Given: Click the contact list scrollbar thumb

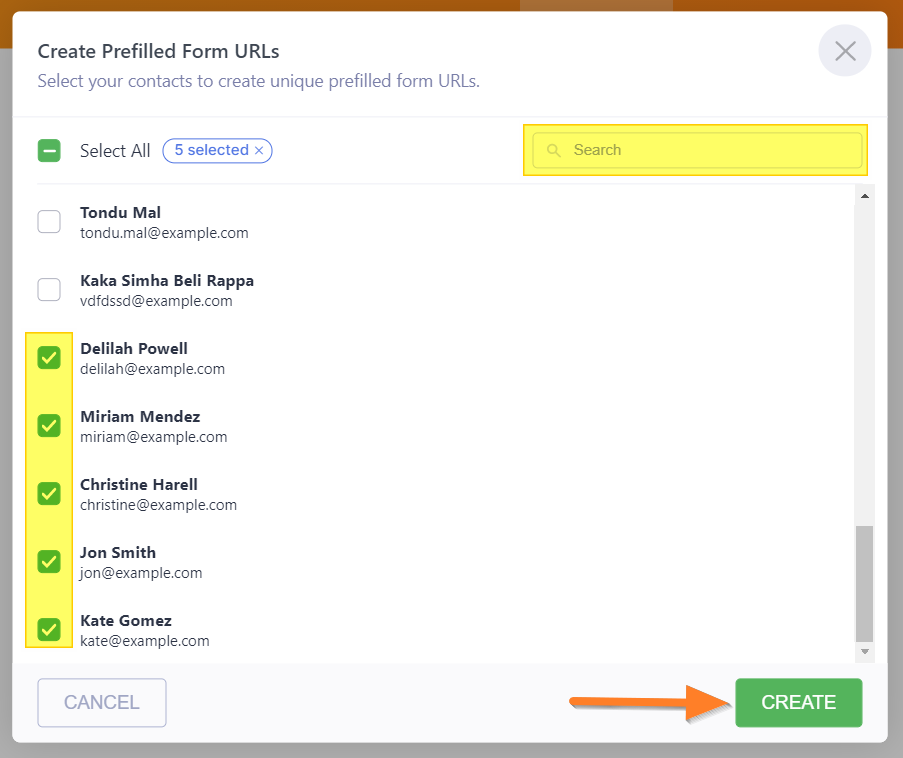Looking at the screenshot, I should [x=864, y=583].
